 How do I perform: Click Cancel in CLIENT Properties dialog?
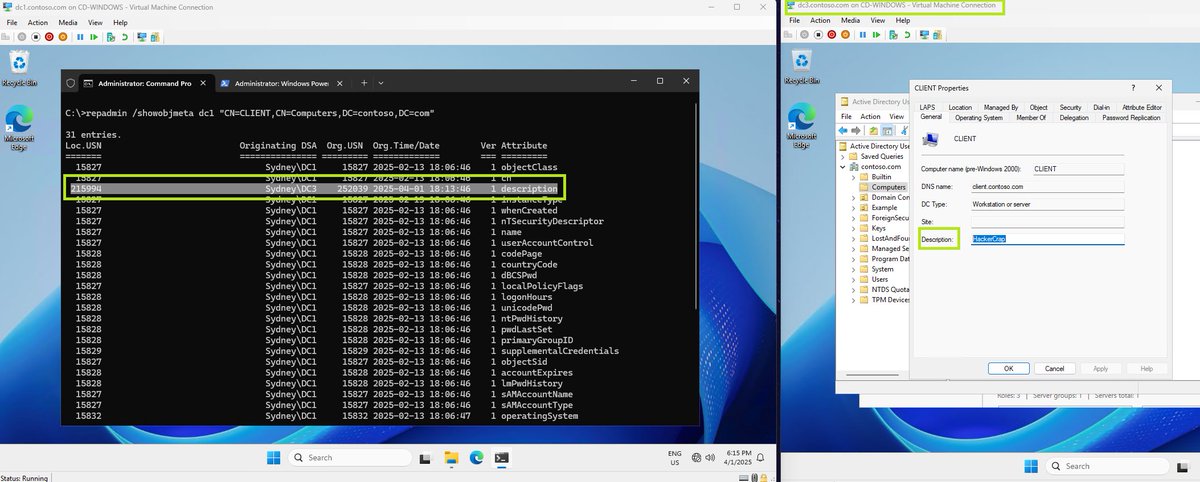[x=1054, y=368]
